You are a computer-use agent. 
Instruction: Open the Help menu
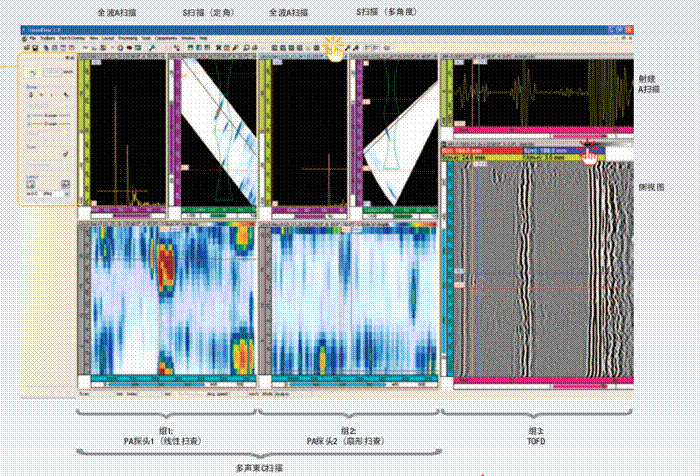(203, 39)
